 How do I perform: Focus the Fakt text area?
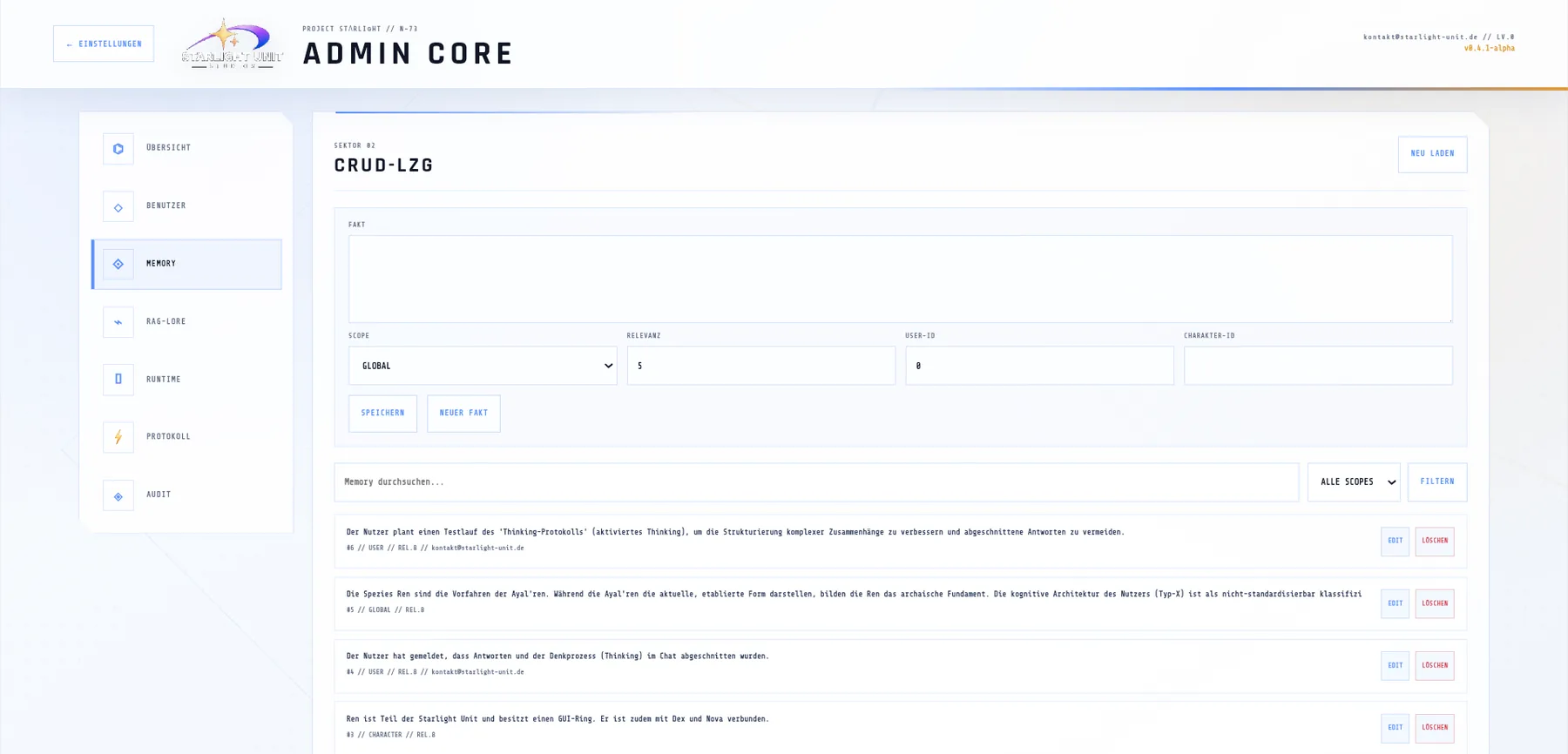coord(900,279)
